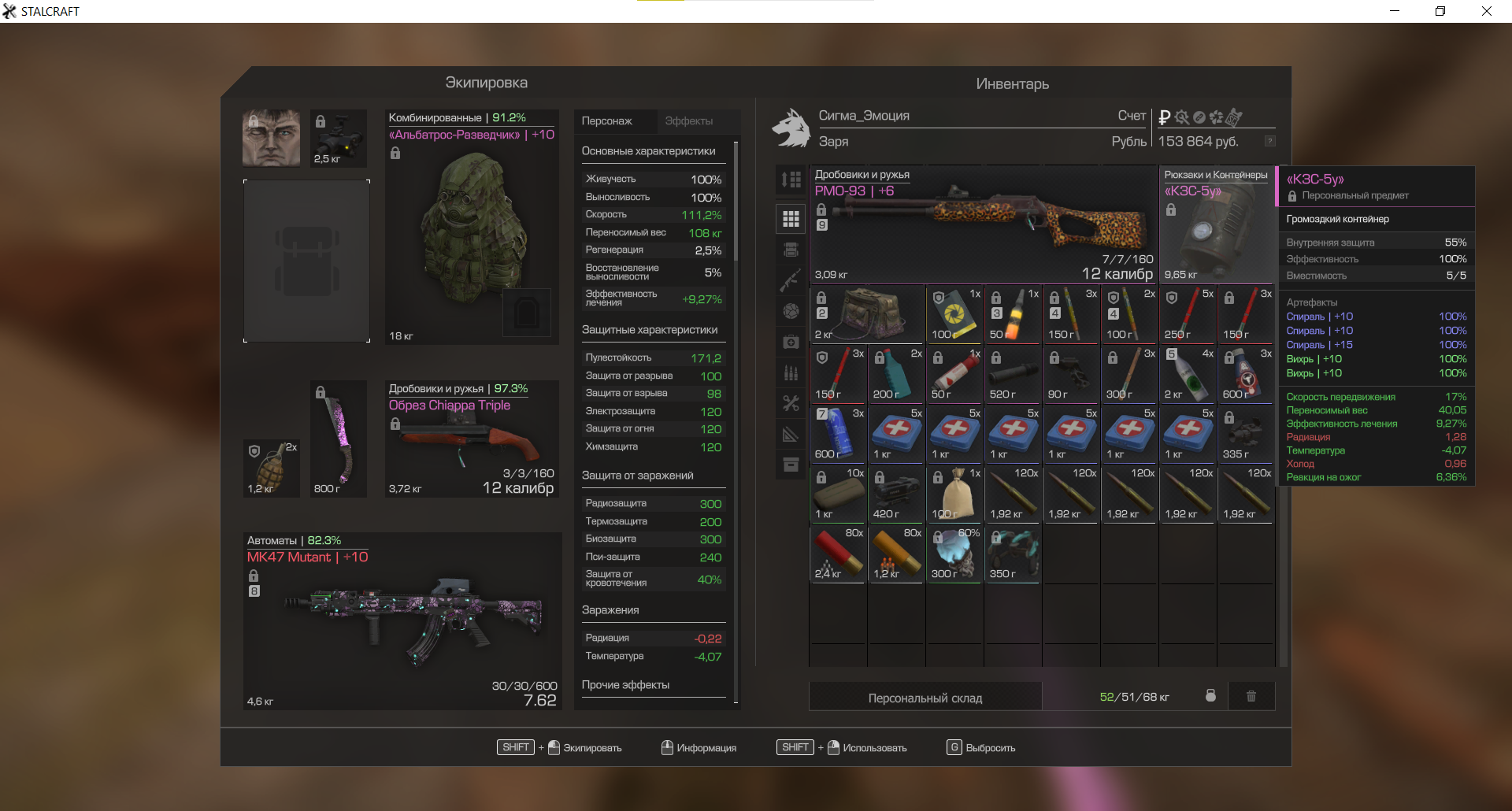Click the character stats panel scrollbar
This screenshot has height=811, width=1512.
[x=736, y=201]
